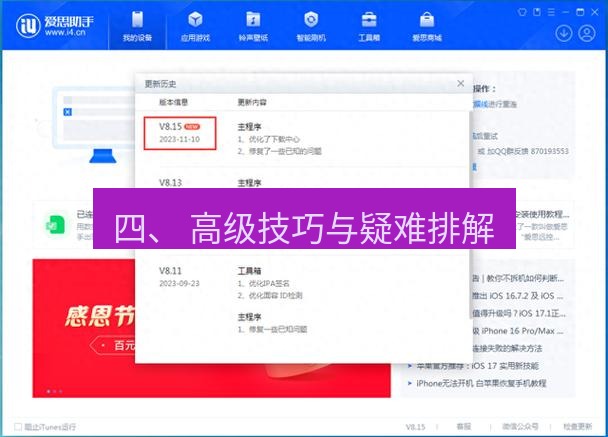The image size is (608, 437).
Task: Click the QQ group number 870193553
Action: pyautogui.click(x=549, y=151)
